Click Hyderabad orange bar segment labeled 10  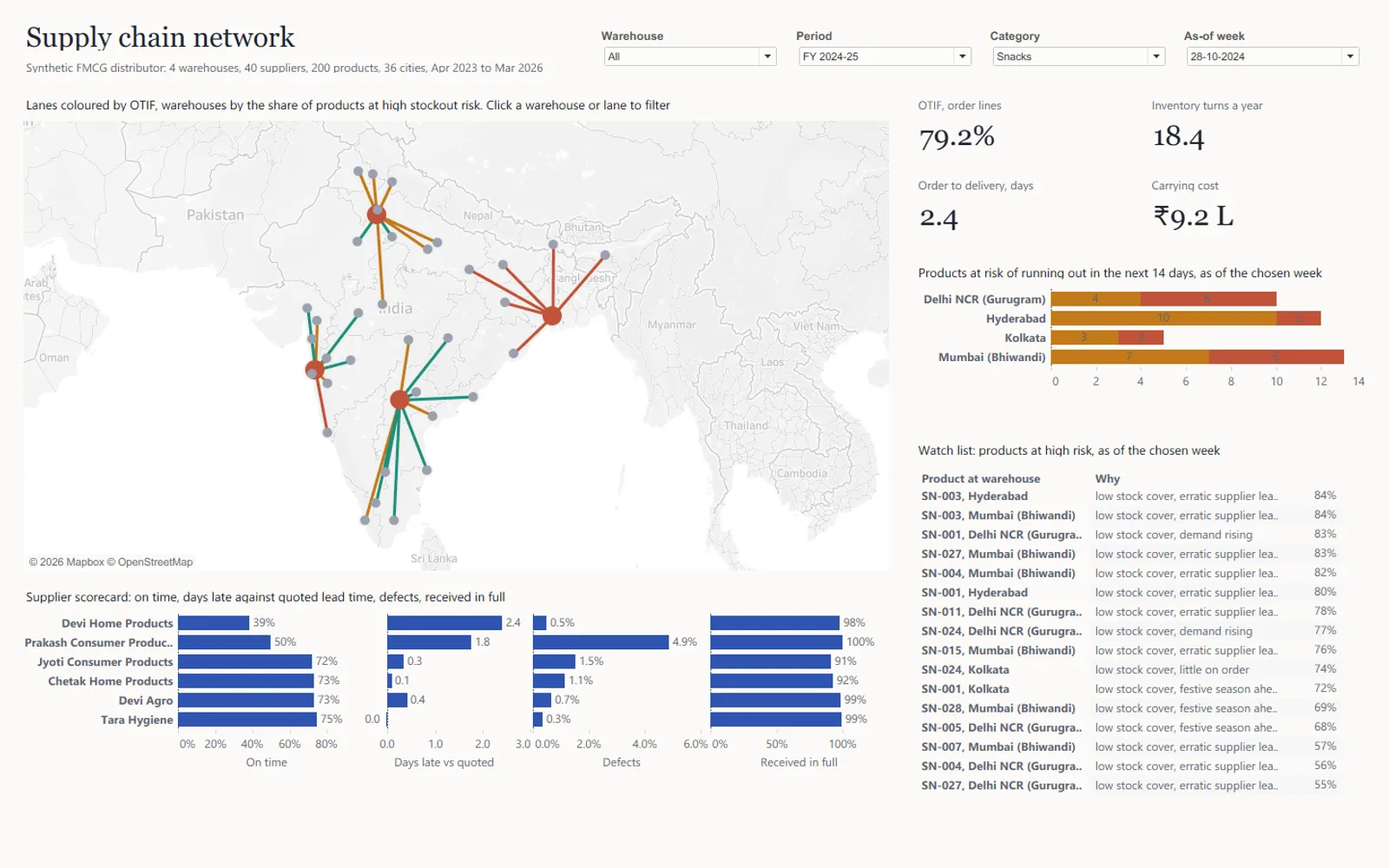1163,318
